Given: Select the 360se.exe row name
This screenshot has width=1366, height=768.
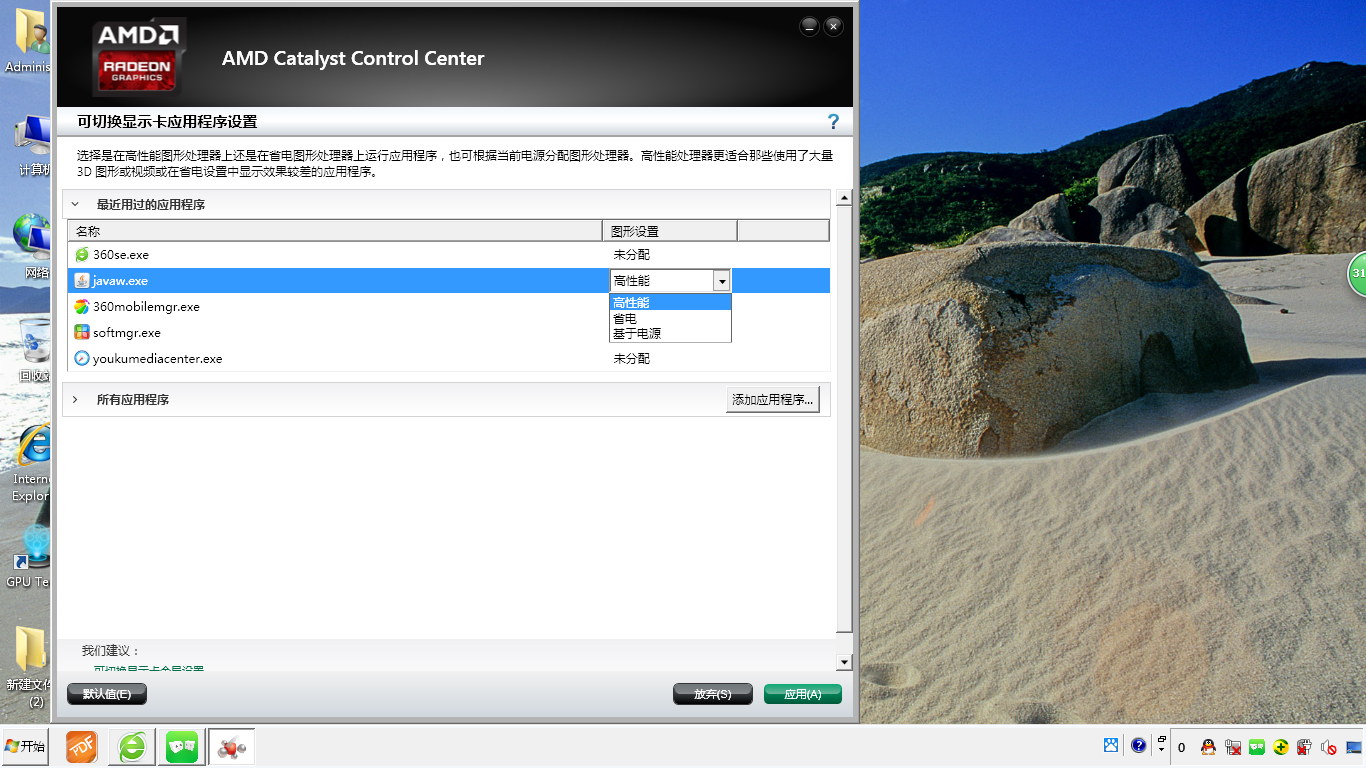Looking at the screenshot, I should click(121, 255).
